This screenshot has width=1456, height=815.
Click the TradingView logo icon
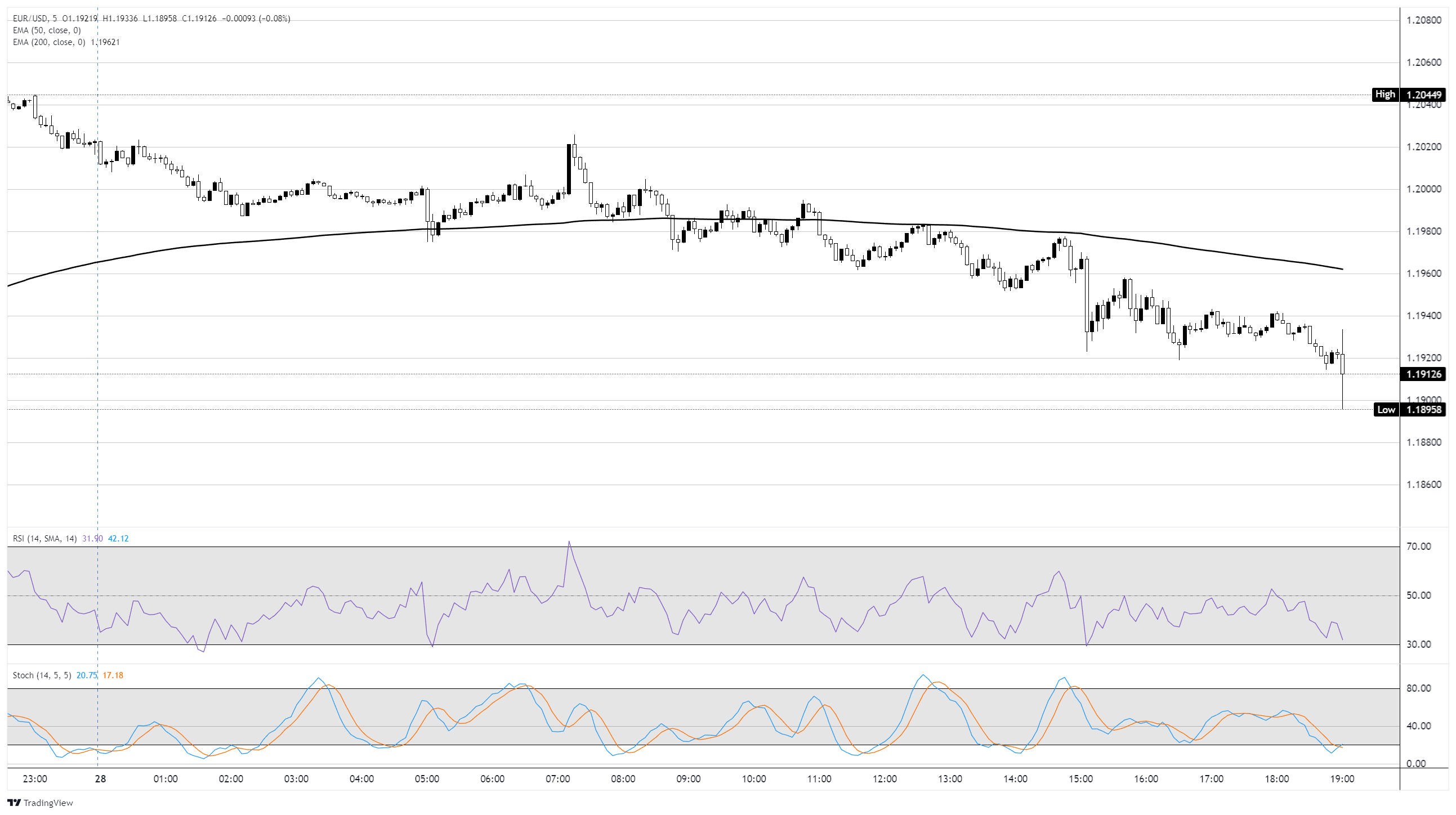(14, 803)
